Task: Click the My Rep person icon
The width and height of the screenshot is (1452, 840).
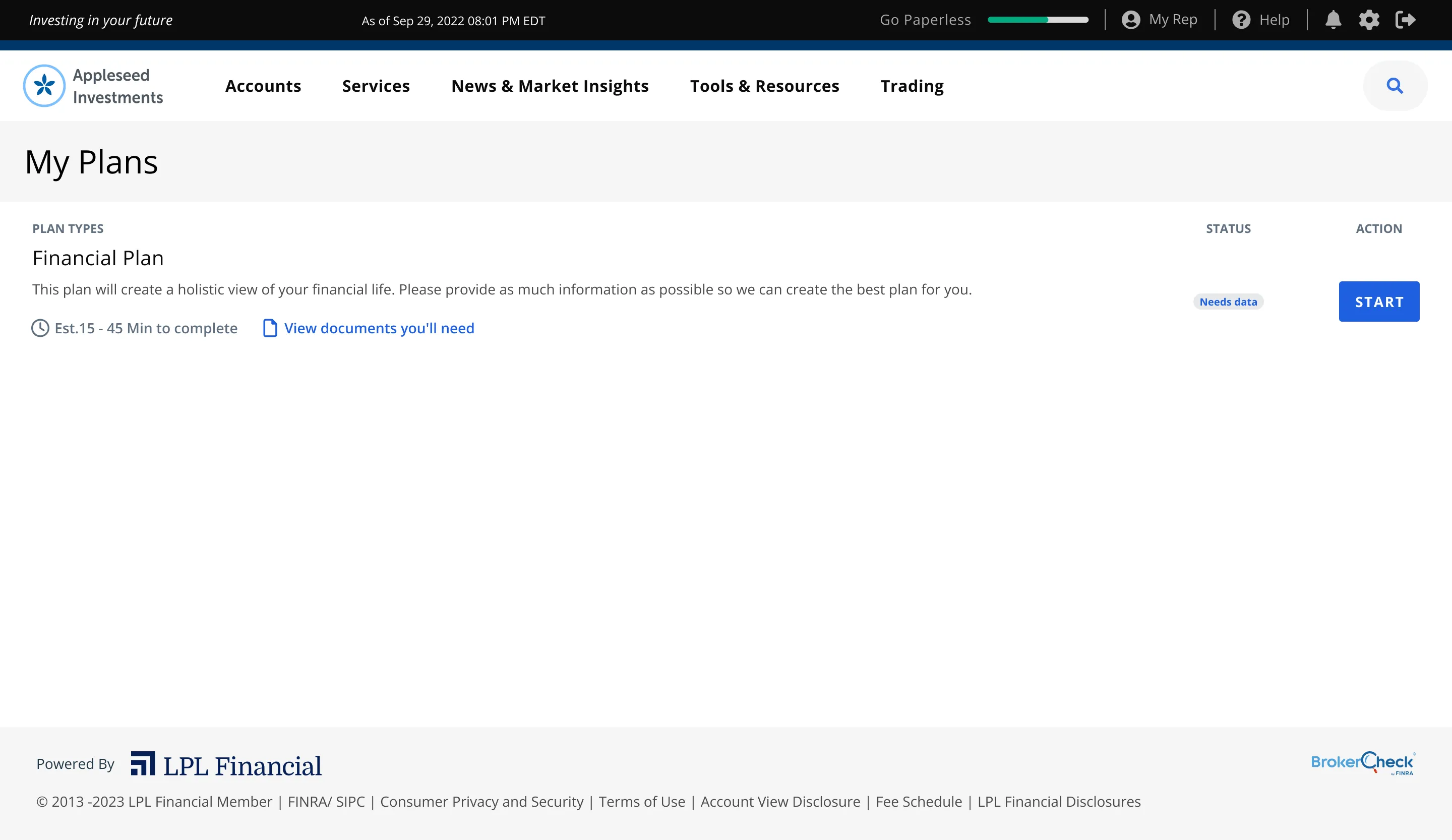Action: pyautogui.click(x=1131, y=20)
